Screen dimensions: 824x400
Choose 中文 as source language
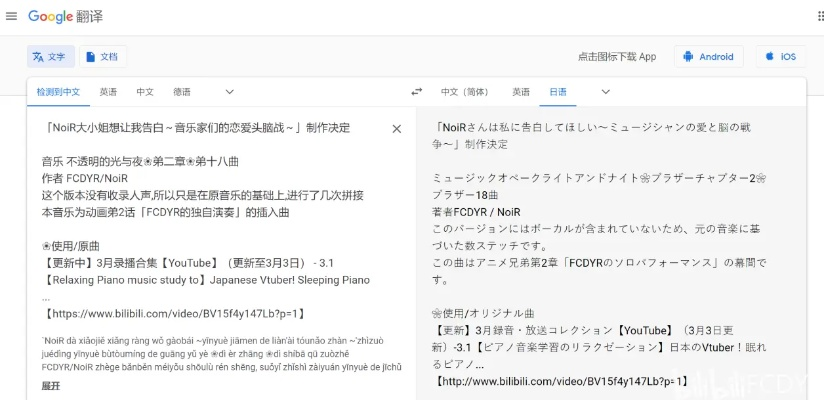pos(145,92)
